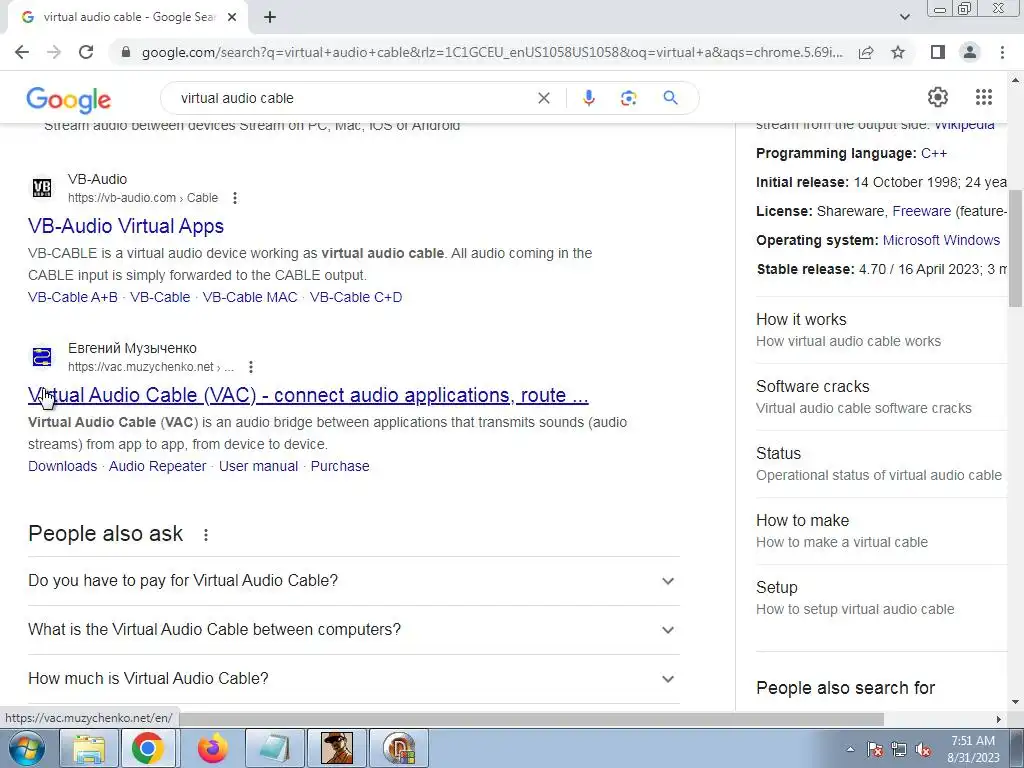Open the Downloads sitelink
The image size is (1024, 768).
tap(63, 466)
